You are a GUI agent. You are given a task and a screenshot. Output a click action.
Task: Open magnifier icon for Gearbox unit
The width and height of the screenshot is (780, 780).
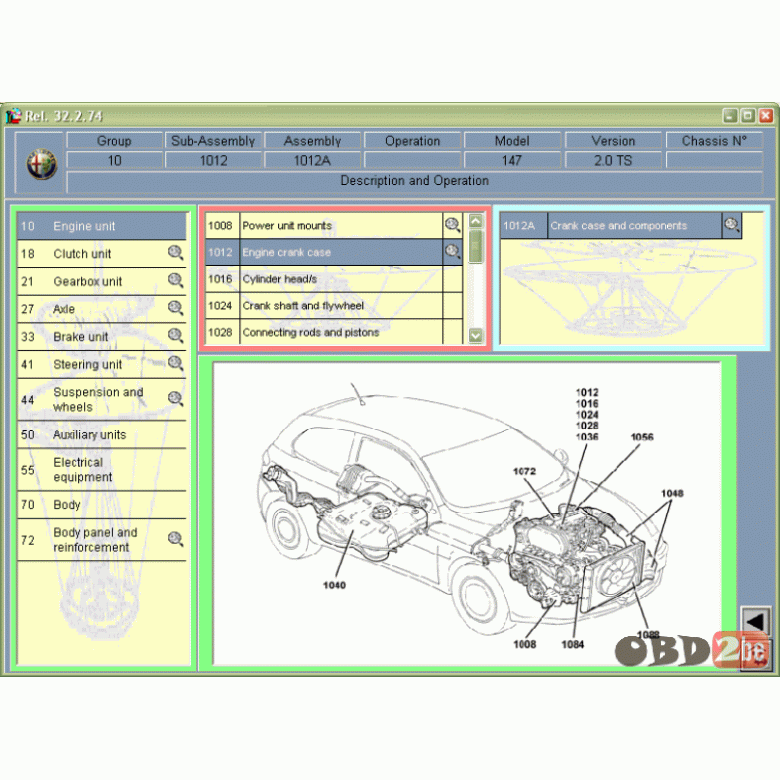click(x=175, y=281)
